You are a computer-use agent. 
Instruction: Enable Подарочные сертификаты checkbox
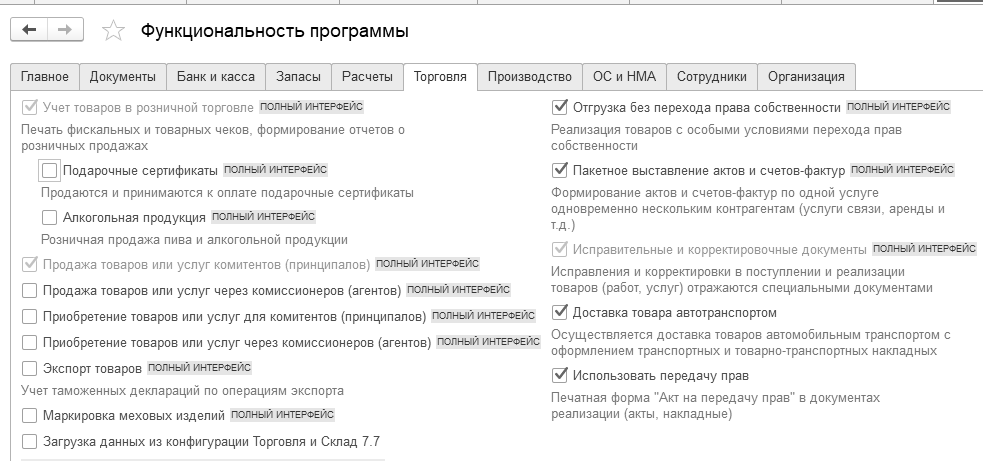pos(50,170)
